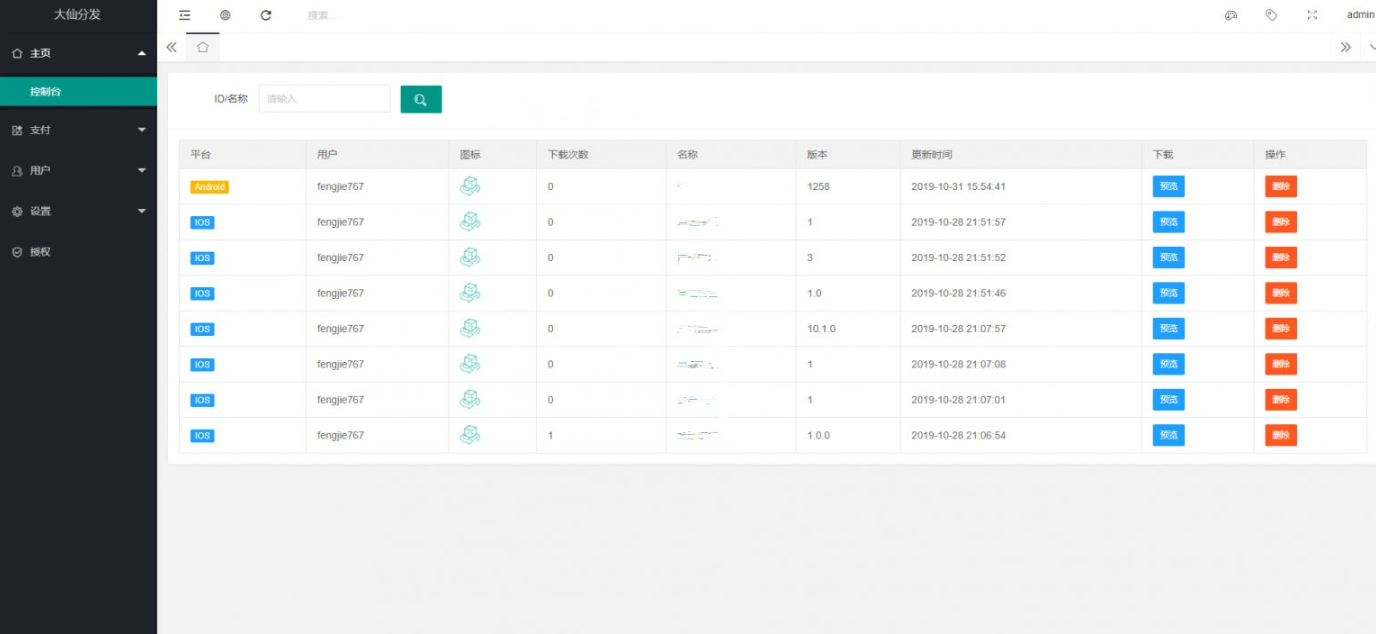Screen dimensions: 1376x634
Task: Click app icon in the 21:07:08 row
Action: click(469, 364)
